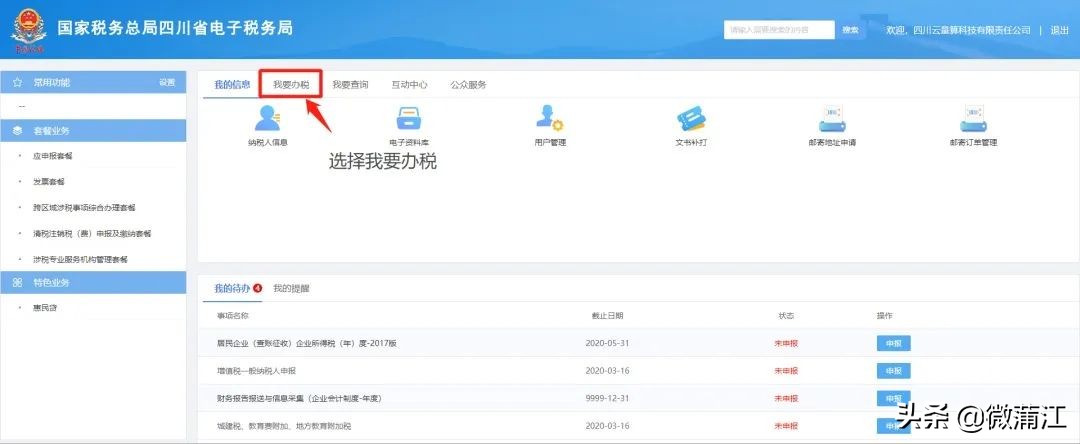Click 申报 for 财务报告报送与信息采集 row
This screenshot has height=444, width=1080.
[893, 398]
